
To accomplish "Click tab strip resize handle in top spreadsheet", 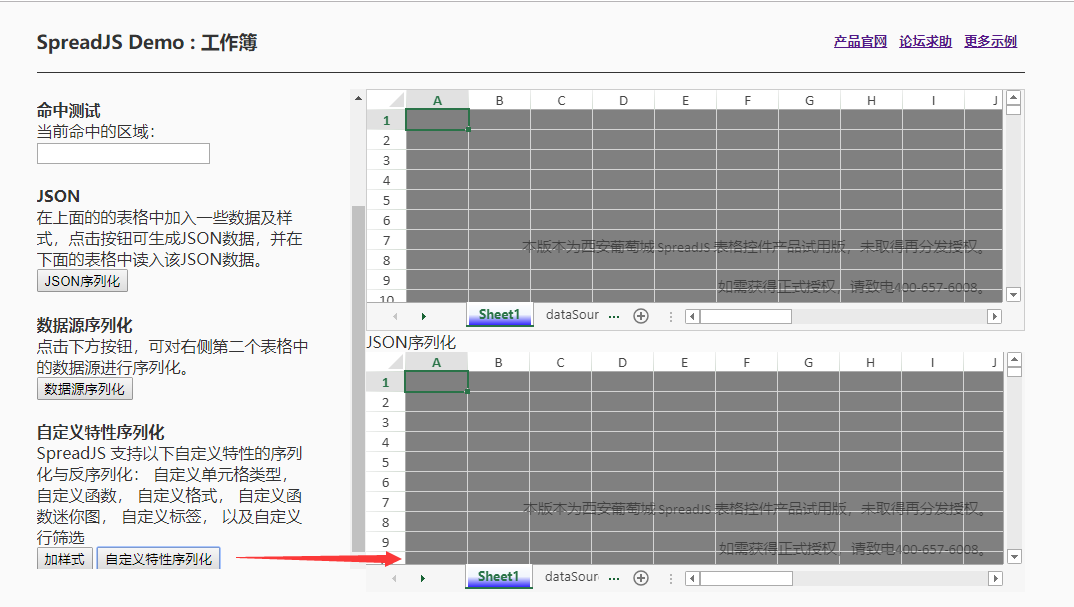I will [671, 317].
